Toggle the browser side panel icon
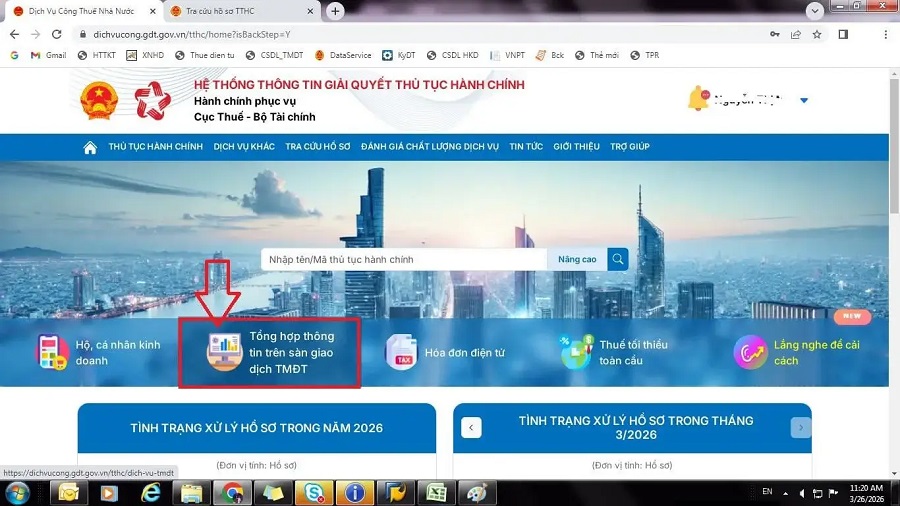Viewport: 900px width, 506px height. pos(843,34)
